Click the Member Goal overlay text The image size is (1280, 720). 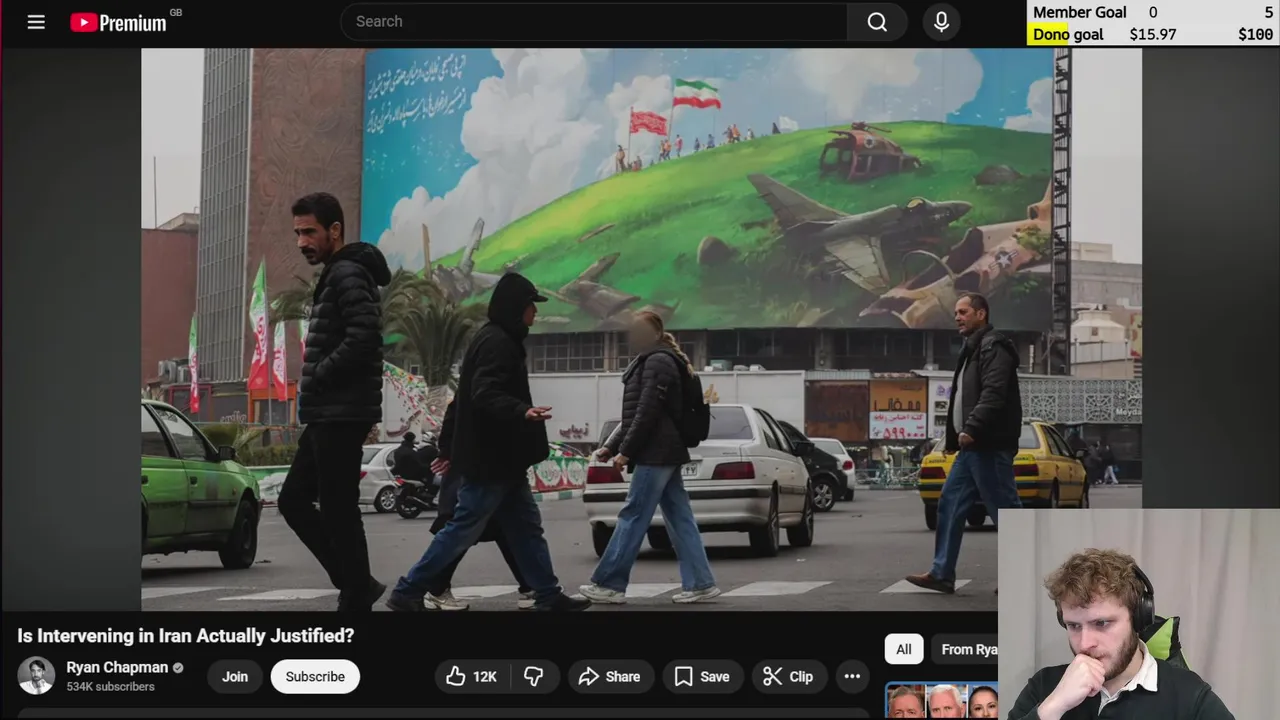click(x=1080, y=12)
